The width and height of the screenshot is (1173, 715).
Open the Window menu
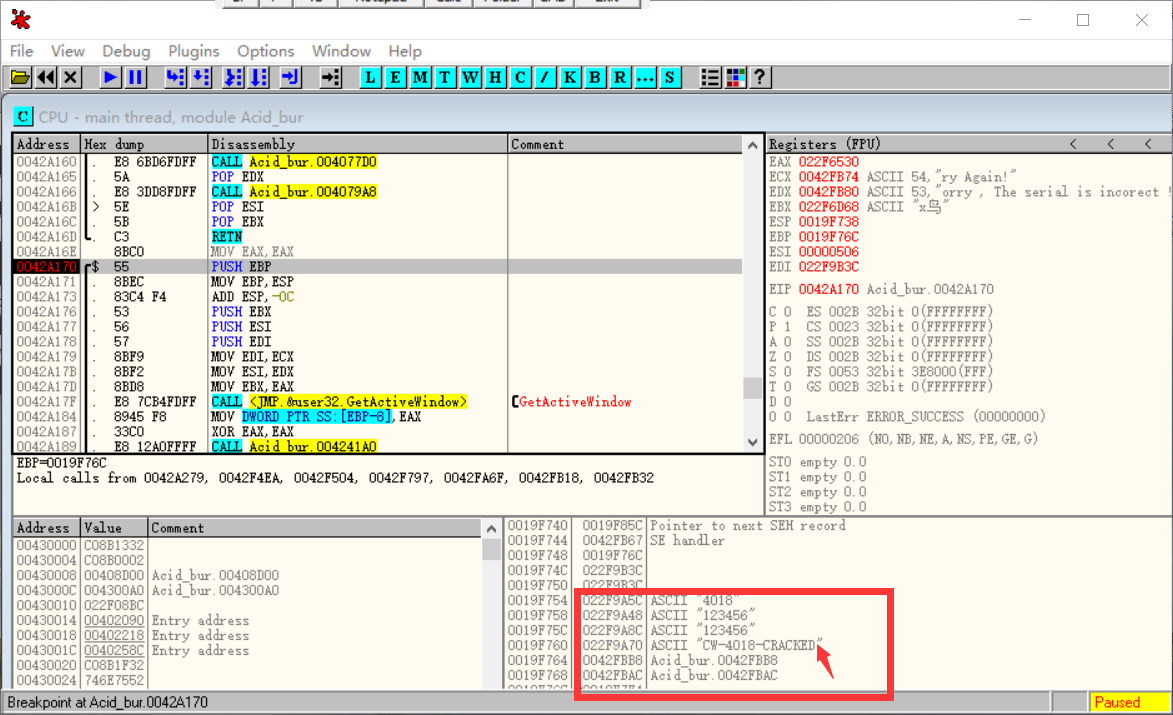click(341, 51)
